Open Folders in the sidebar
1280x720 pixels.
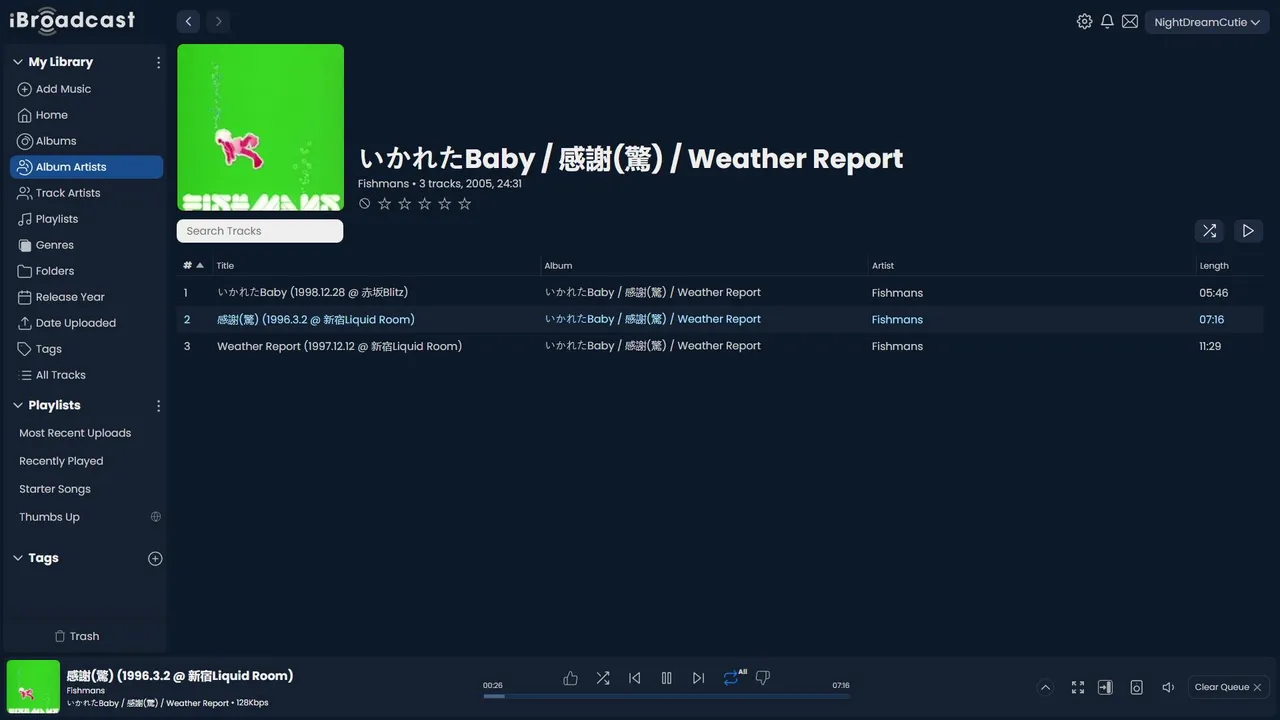coord(86,271)
